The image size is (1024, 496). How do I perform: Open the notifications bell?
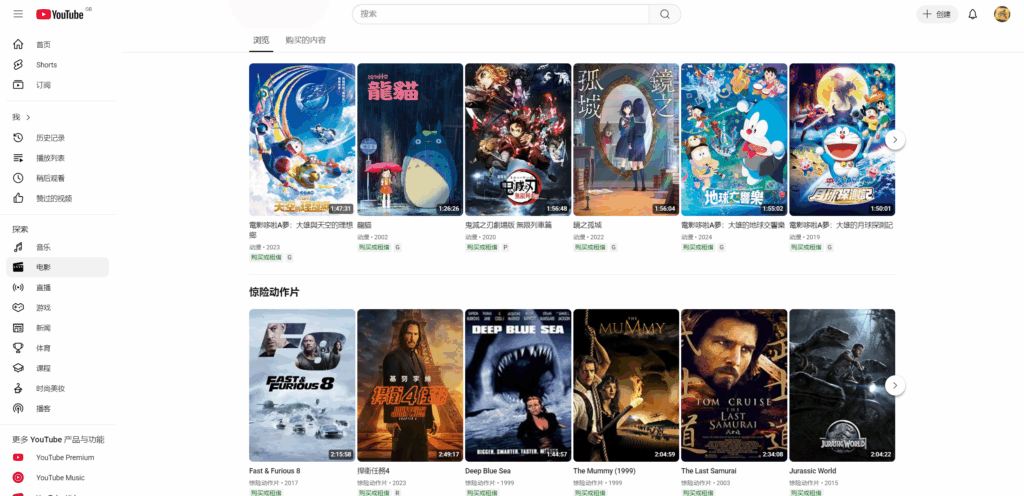click(x=972, y=14)
